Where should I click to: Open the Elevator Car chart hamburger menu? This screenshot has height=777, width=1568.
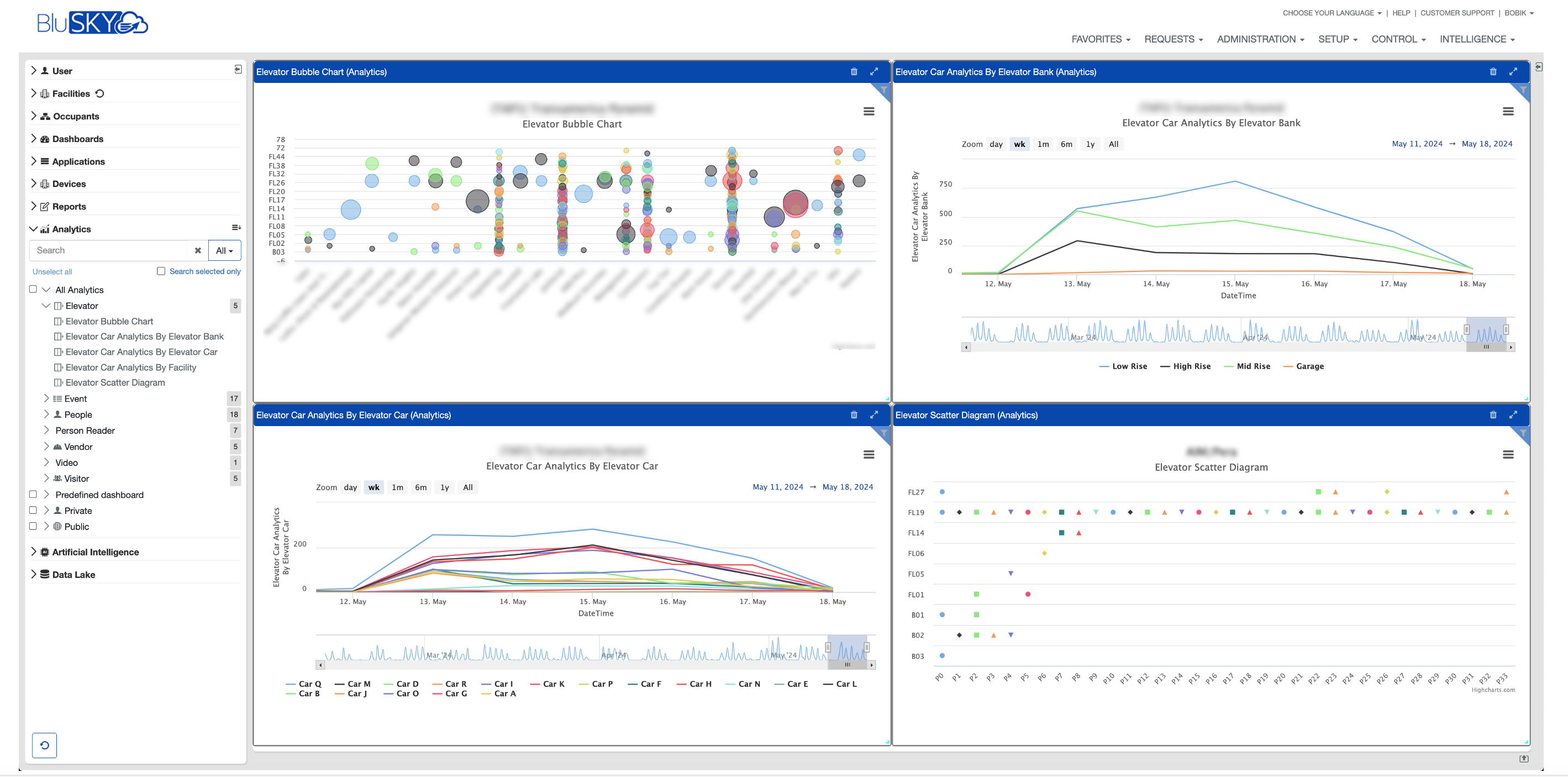[869, 454]
